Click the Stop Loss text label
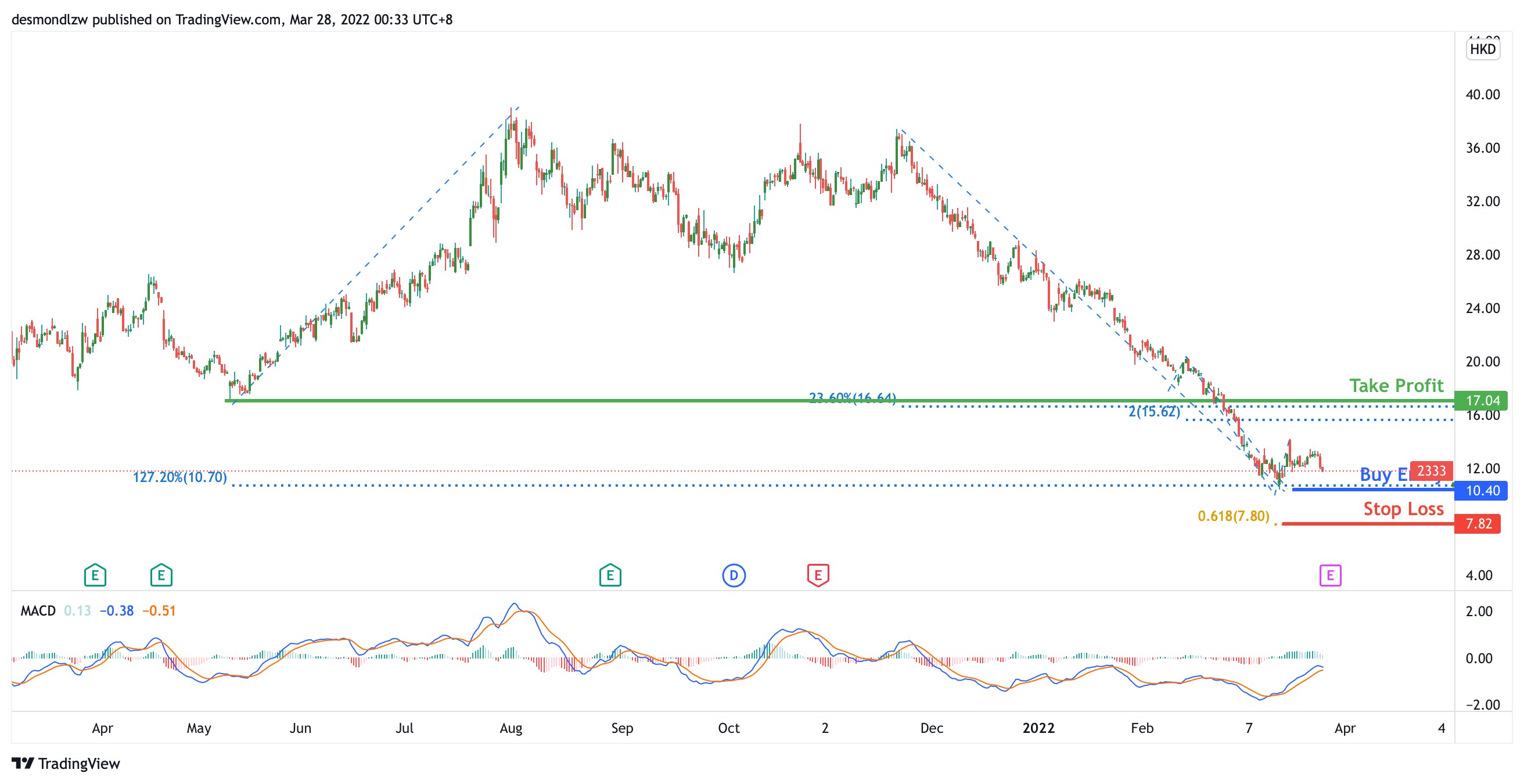 click(x=1403, y=509)
